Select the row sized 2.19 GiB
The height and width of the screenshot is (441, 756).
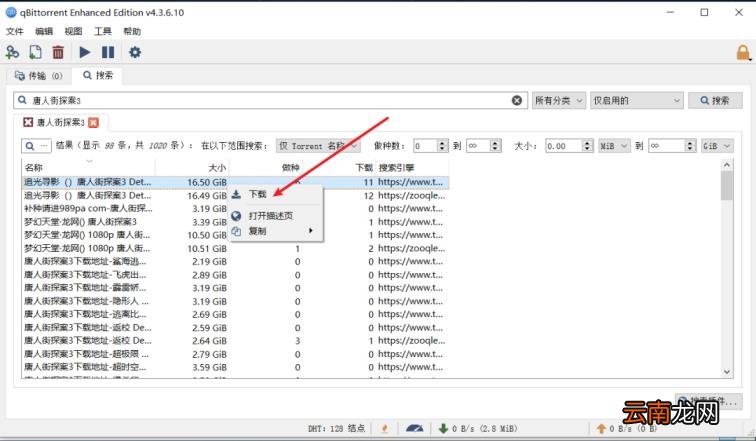[x=235, y=262]
